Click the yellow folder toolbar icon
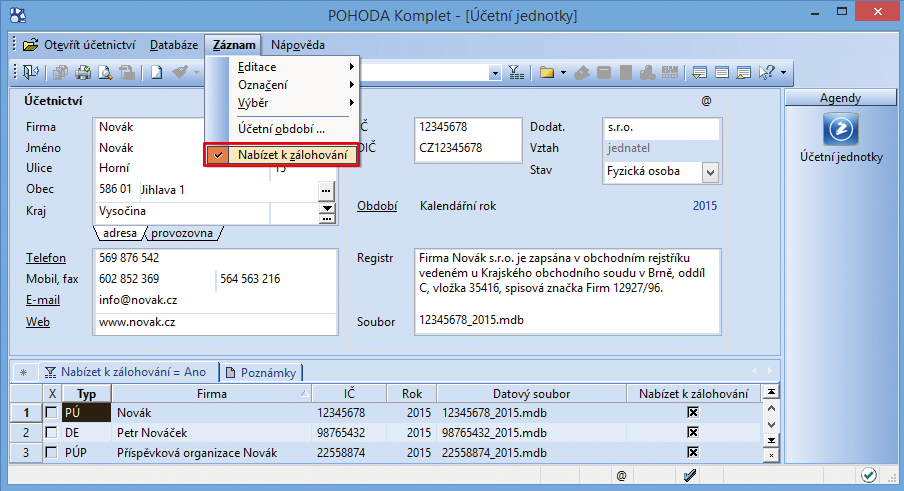This screenshot has width=904, height=491. (x=546, y=72)
